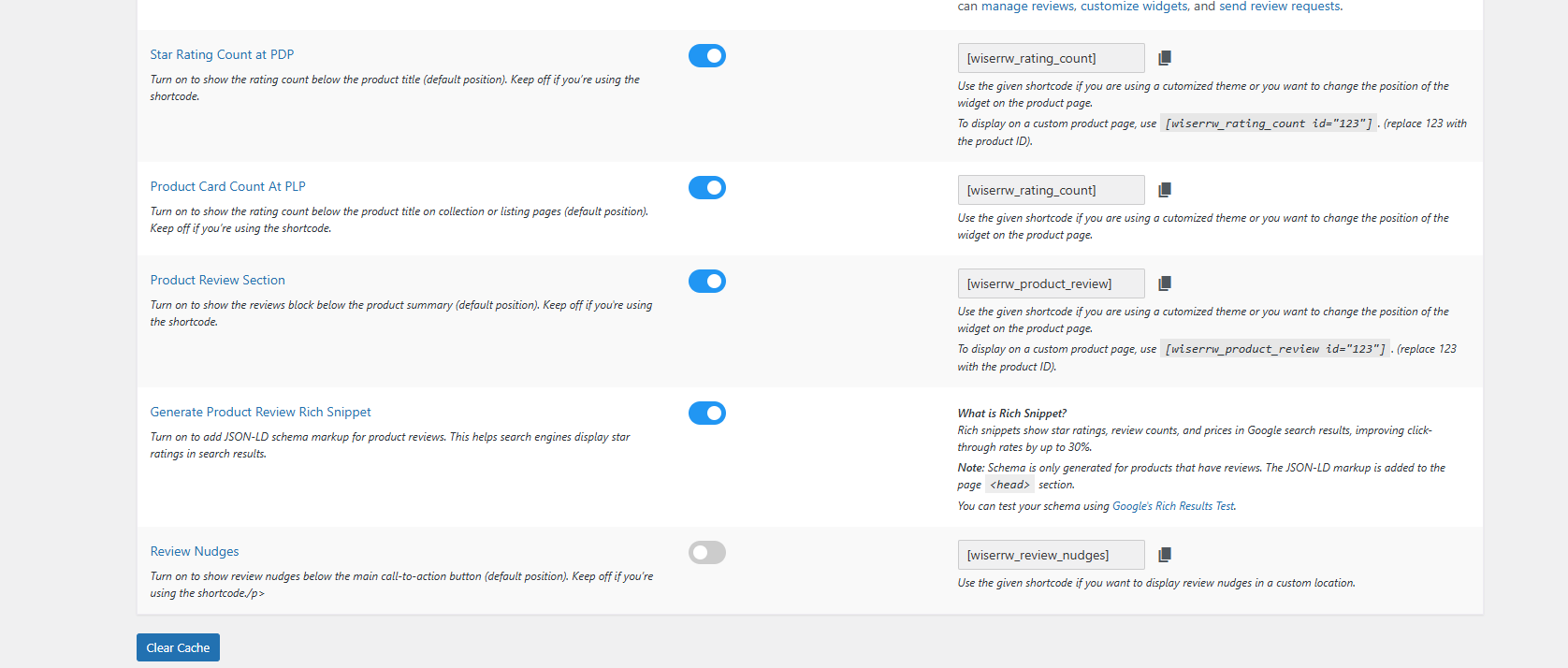Open the customize widgets link
Screen dimensions: 1568x668
coord(1134,7)
